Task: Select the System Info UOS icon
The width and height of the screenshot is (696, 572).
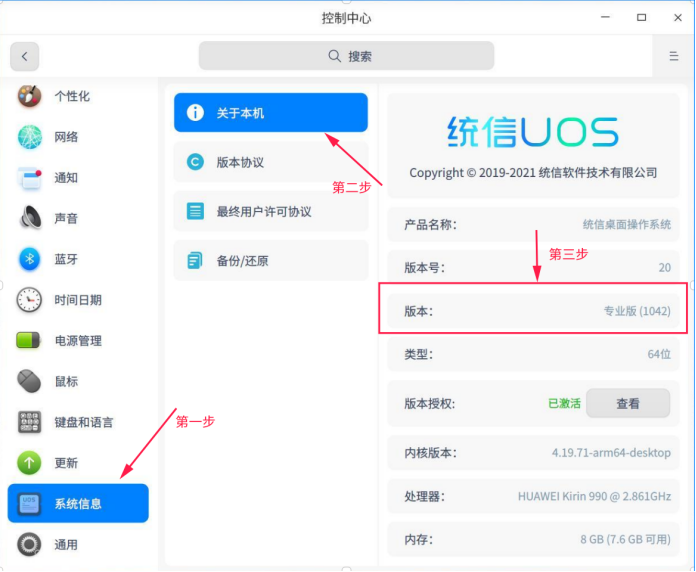Action: click(29, 503)
